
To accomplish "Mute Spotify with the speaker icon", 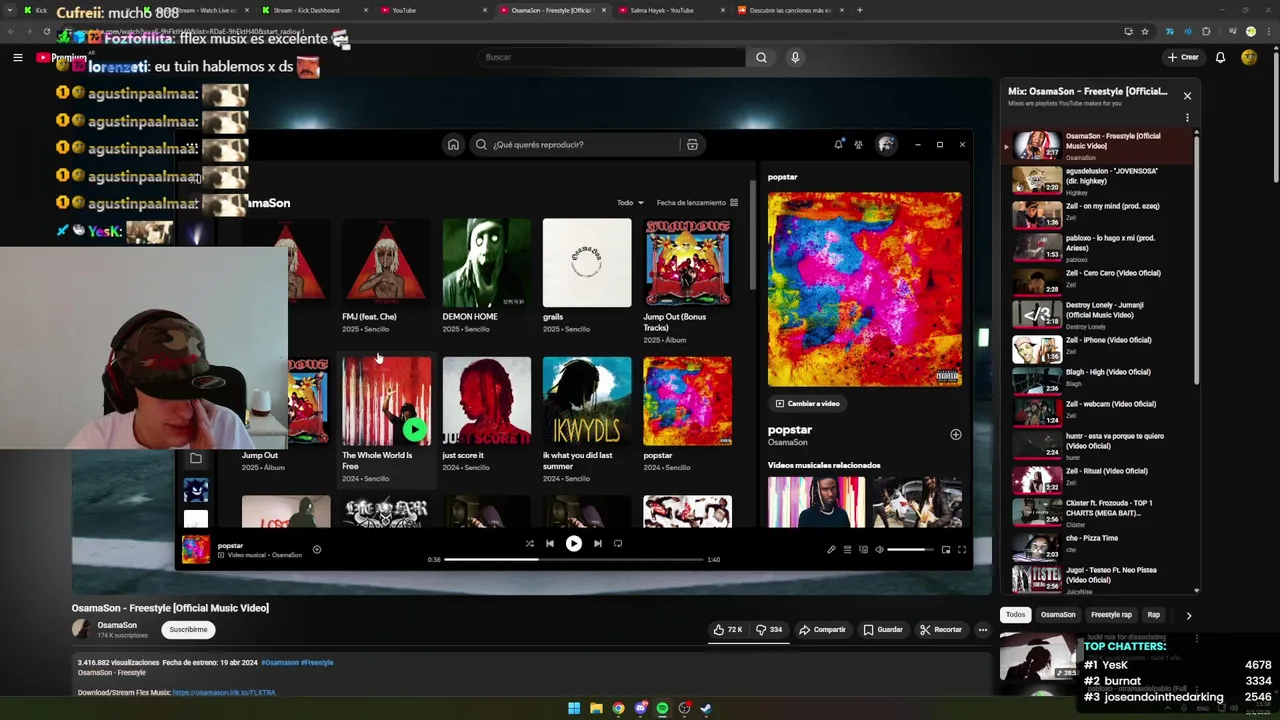I will pos(879,549).
